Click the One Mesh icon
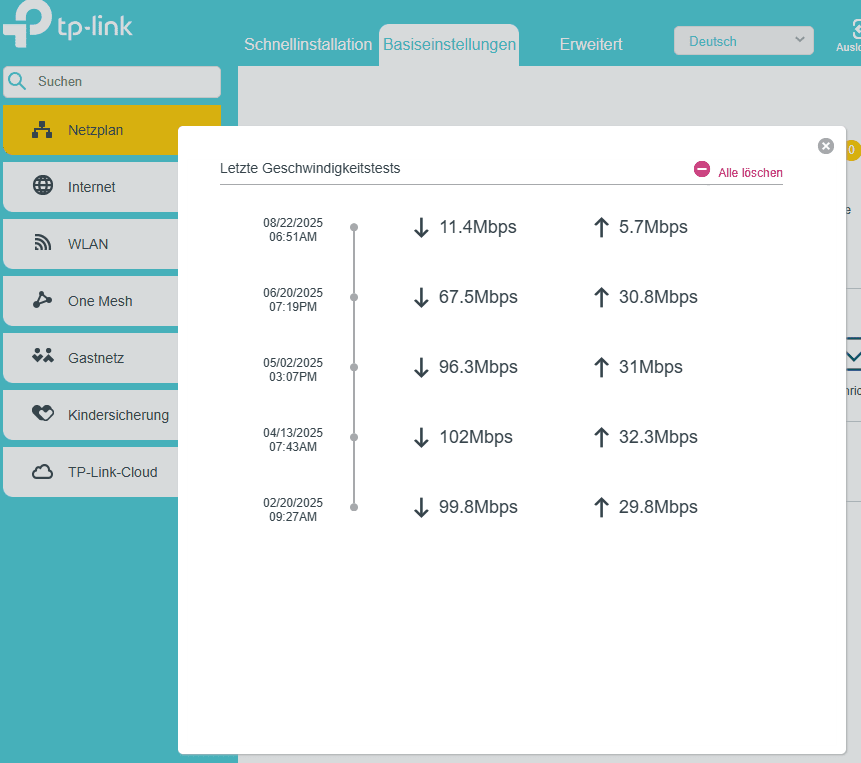Screen dimensions: 861x763 [43, 300]
